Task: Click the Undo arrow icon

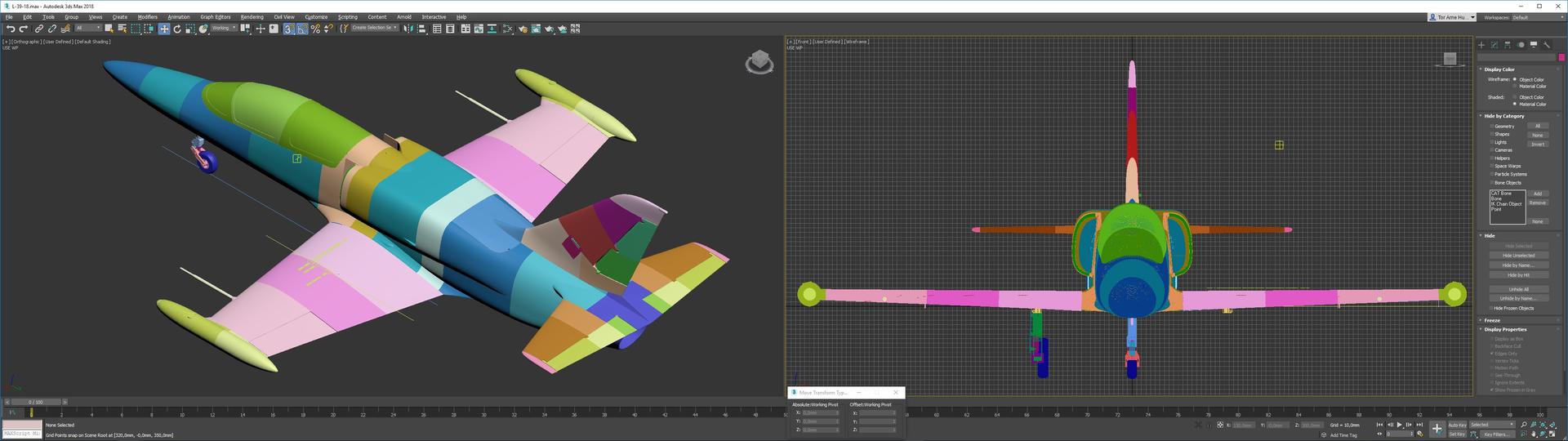Action: point(11,29)
